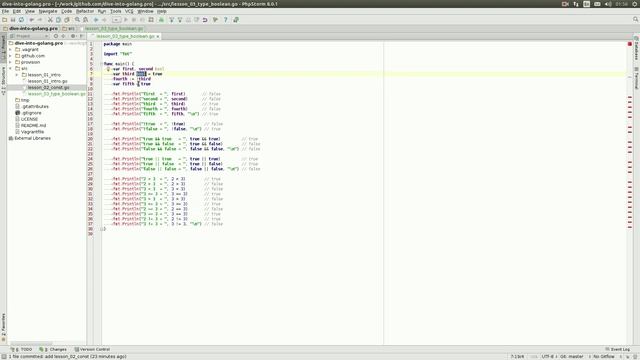Click the navigate Back blue arrow
The image size is (640, 360).
click(x=96, y=20)
